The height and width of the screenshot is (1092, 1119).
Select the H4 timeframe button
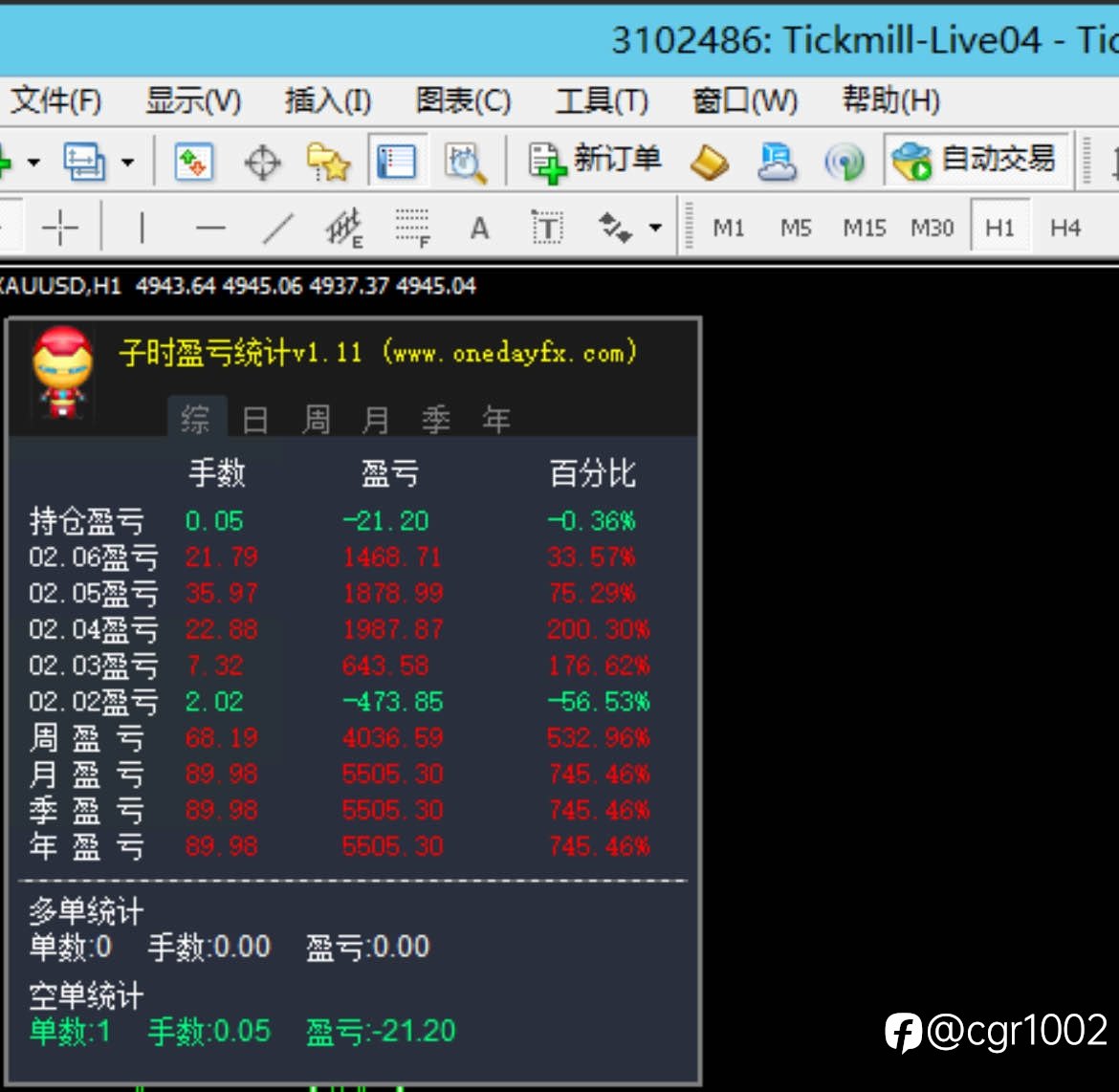(x=1064, y=229)
